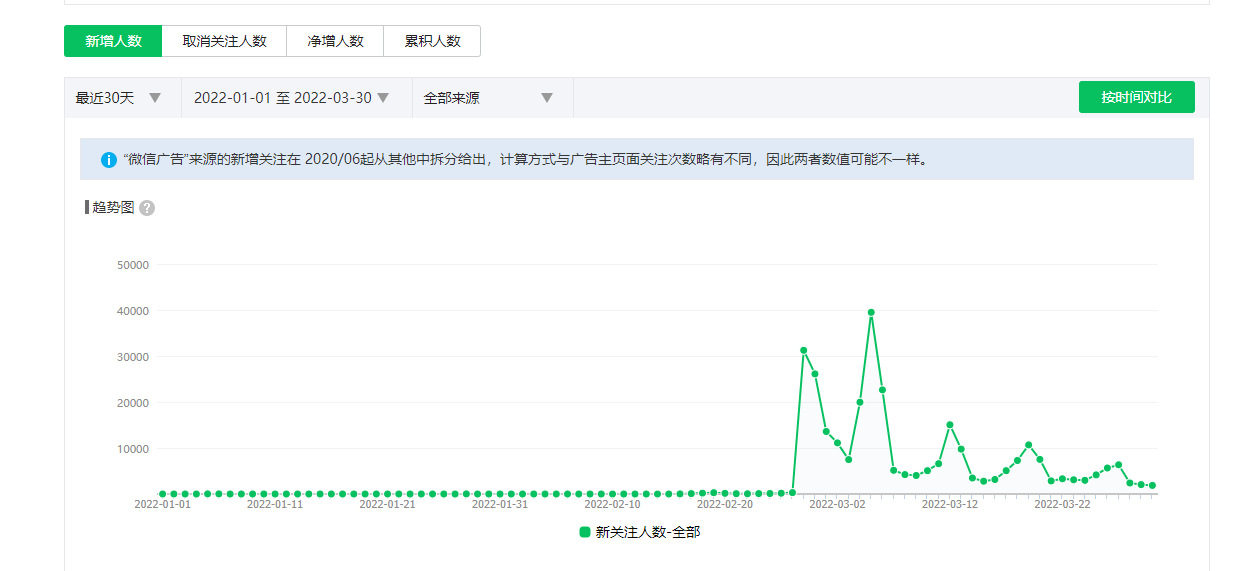Viewport: 1249px width, 571px height.
Task: Select the 净增人数 tab
Action: click(335, 41)
